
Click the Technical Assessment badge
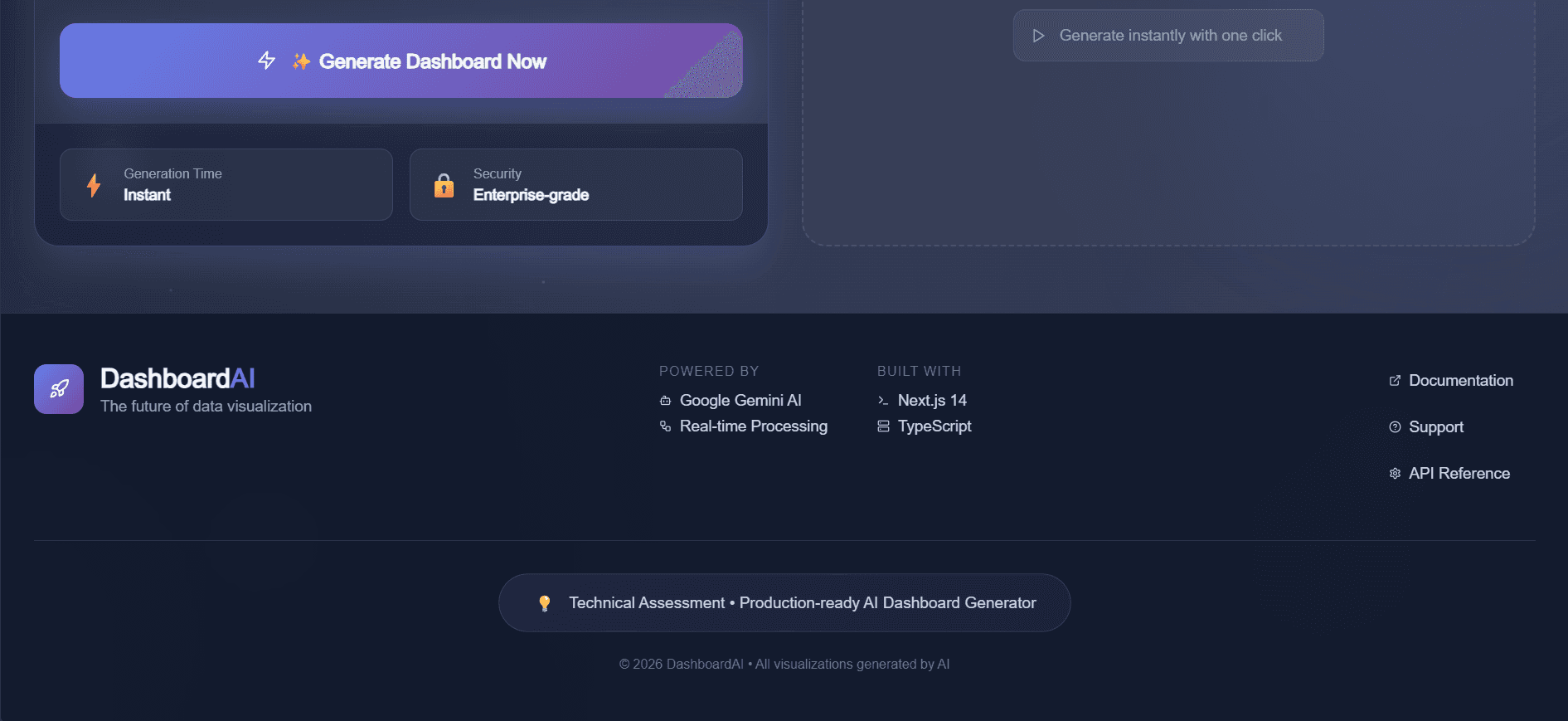(784, 602)
